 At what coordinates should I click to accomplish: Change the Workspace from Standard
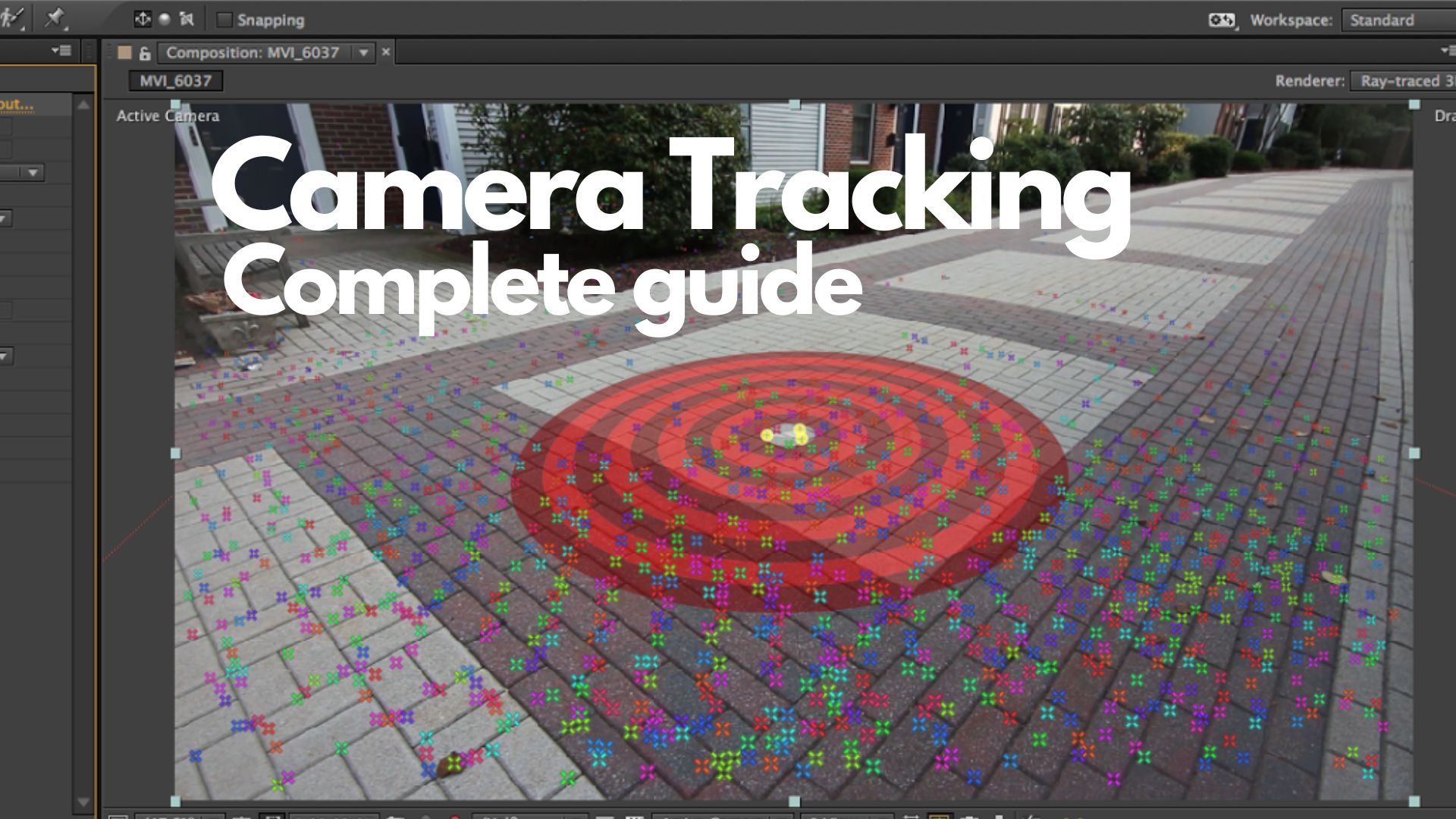pyautogui.click(x=1388, y=20)
